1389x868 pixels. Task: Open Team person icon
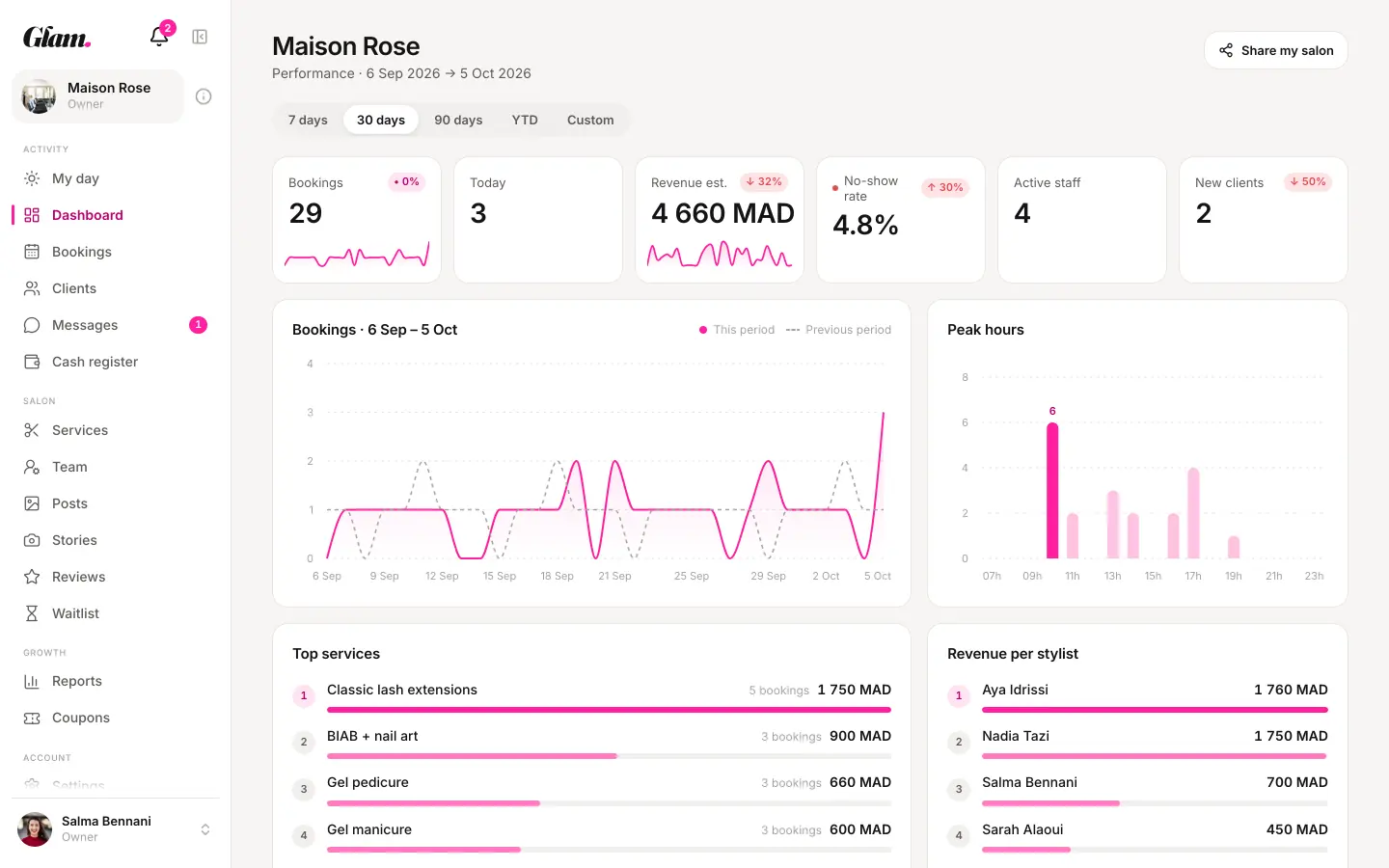click(32, 467)
